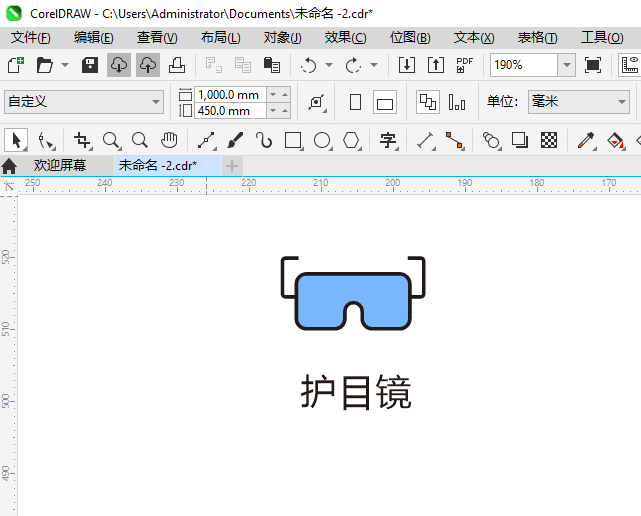The height and width of the screenshot is (516, 641).
Task: Click the page height field 450.0 mm
Action: 230,111
